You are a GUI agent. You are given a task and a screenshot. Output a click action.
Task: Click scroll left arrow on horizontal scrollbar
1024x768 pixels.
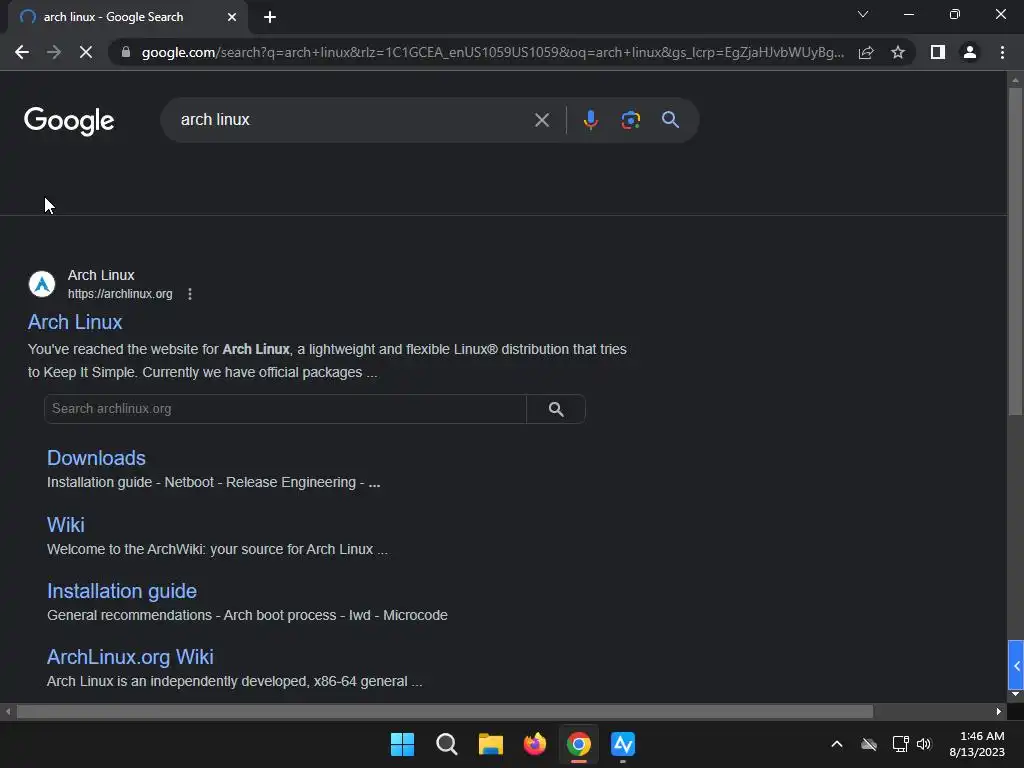(8, 711)
